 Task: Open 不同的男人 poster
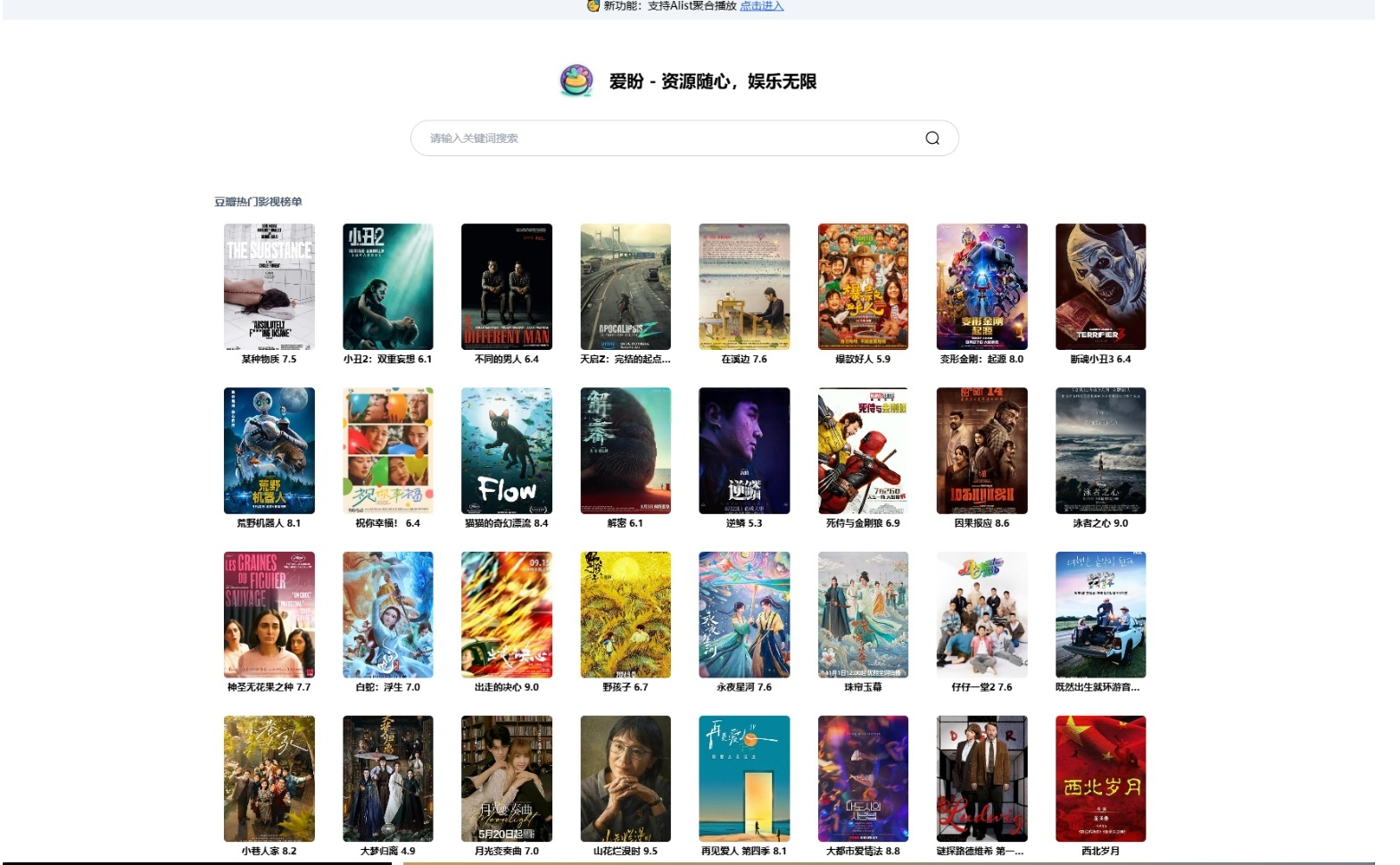pyautogui.click(x=507, y=287)
